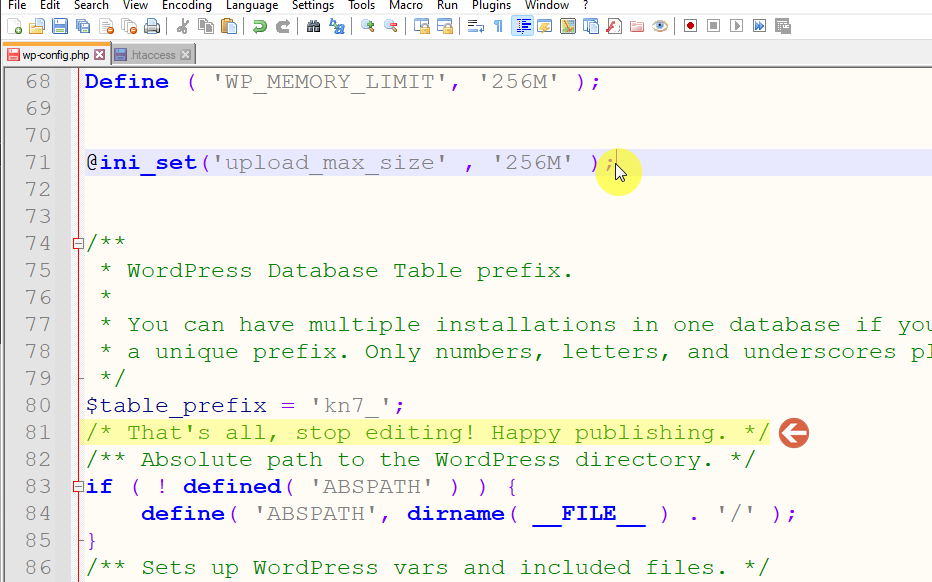Open the Folder as Workspace panel

637,26
